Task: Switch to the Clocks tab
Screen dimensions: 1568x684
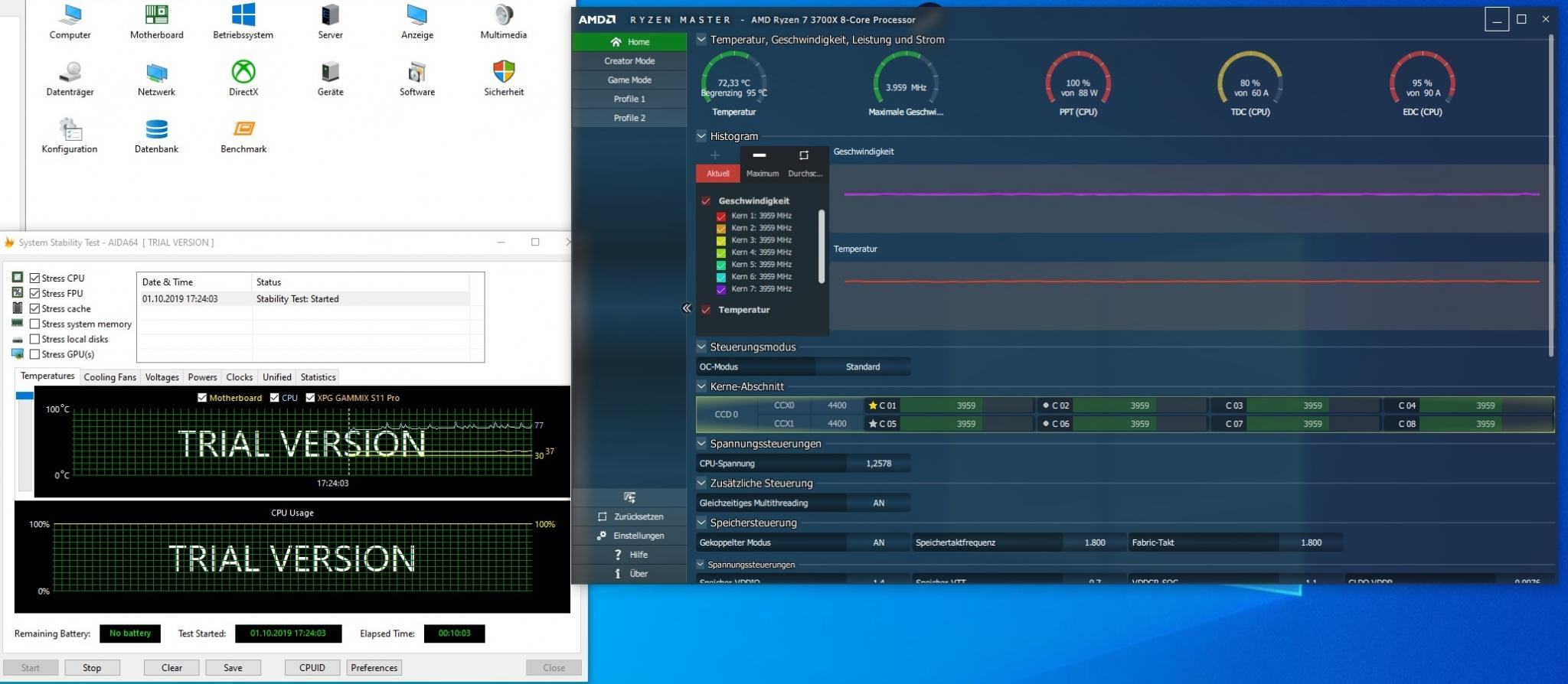Action: [240, 377]
